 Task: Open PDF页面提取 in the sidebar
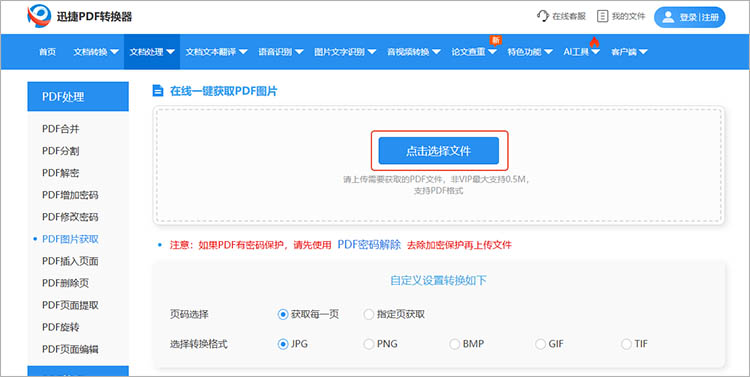70,305
